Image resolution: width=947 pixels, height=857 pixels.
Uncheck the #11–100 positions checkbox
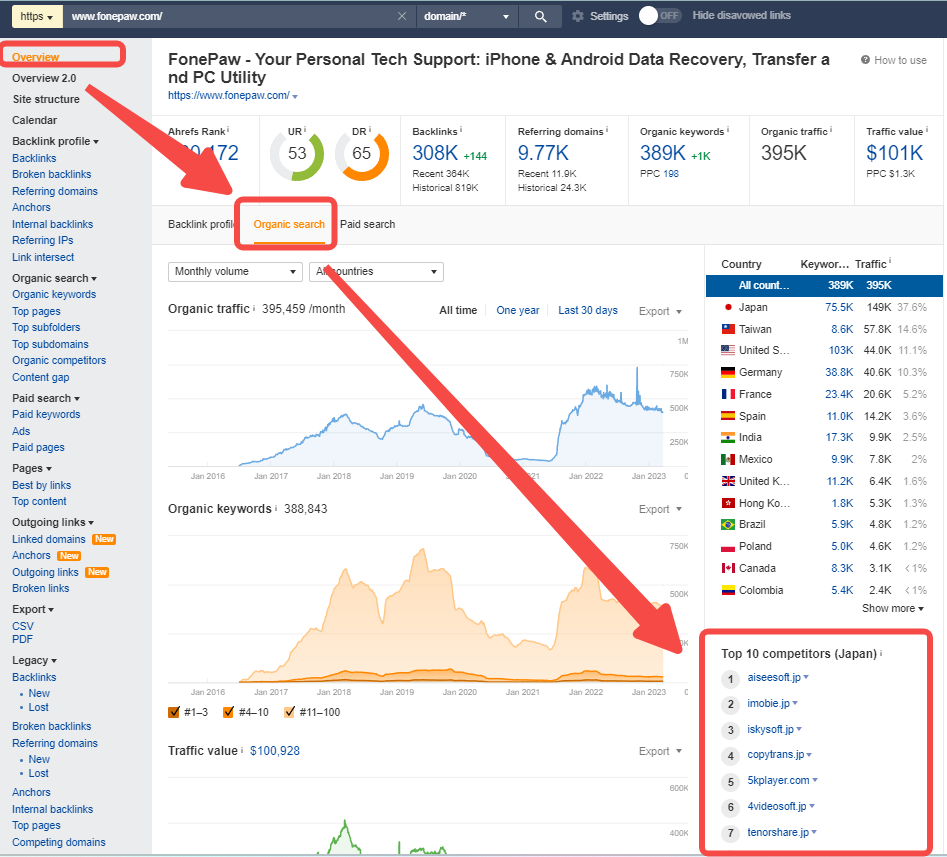(x=289, y=712)
